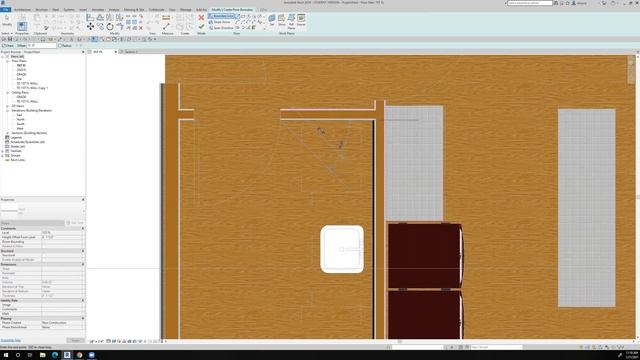
Task: Open the Phase Created value field
Action: coord(63,322)
